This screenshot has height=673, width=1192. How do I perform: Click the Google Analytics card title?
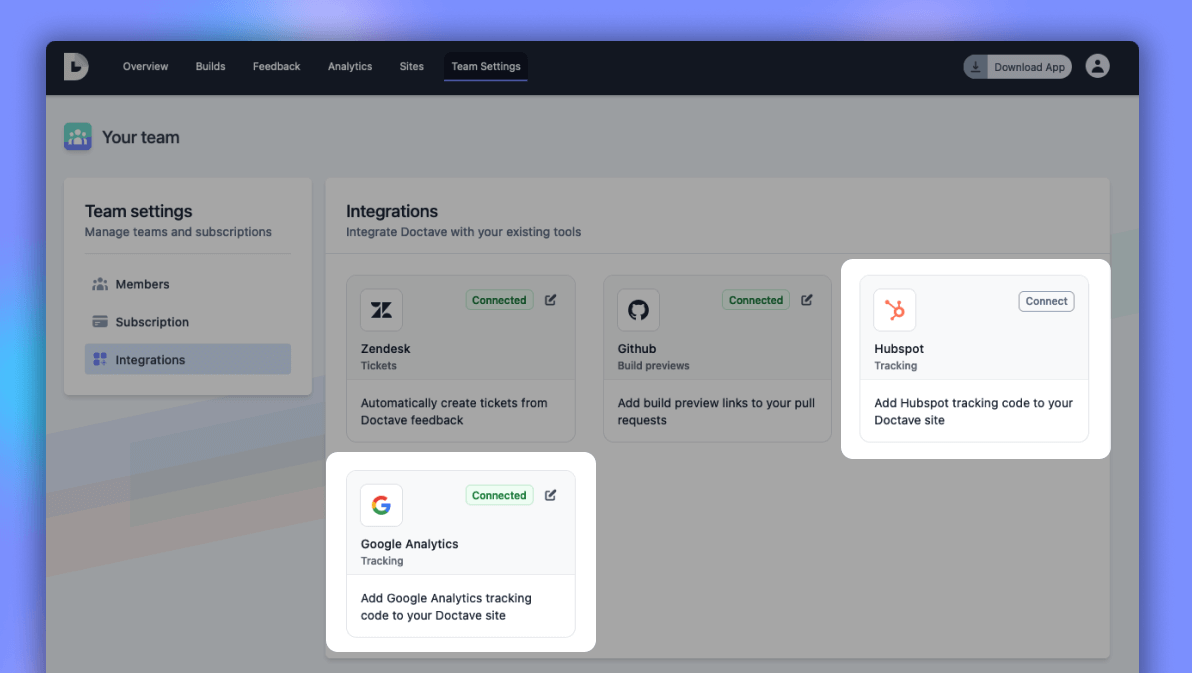[x=409, y=544]
